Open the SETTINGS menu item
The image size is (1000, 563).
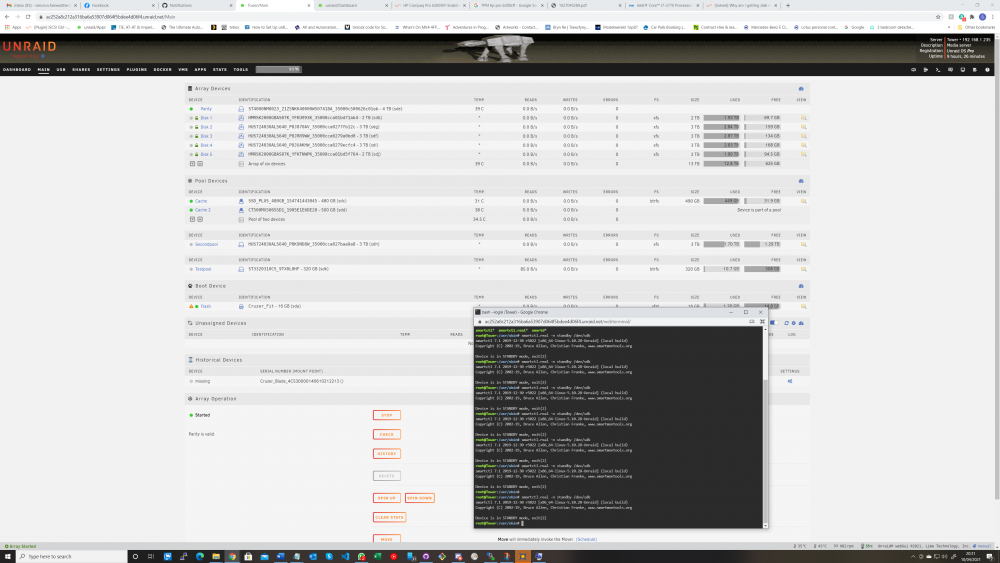click(108, 69)
